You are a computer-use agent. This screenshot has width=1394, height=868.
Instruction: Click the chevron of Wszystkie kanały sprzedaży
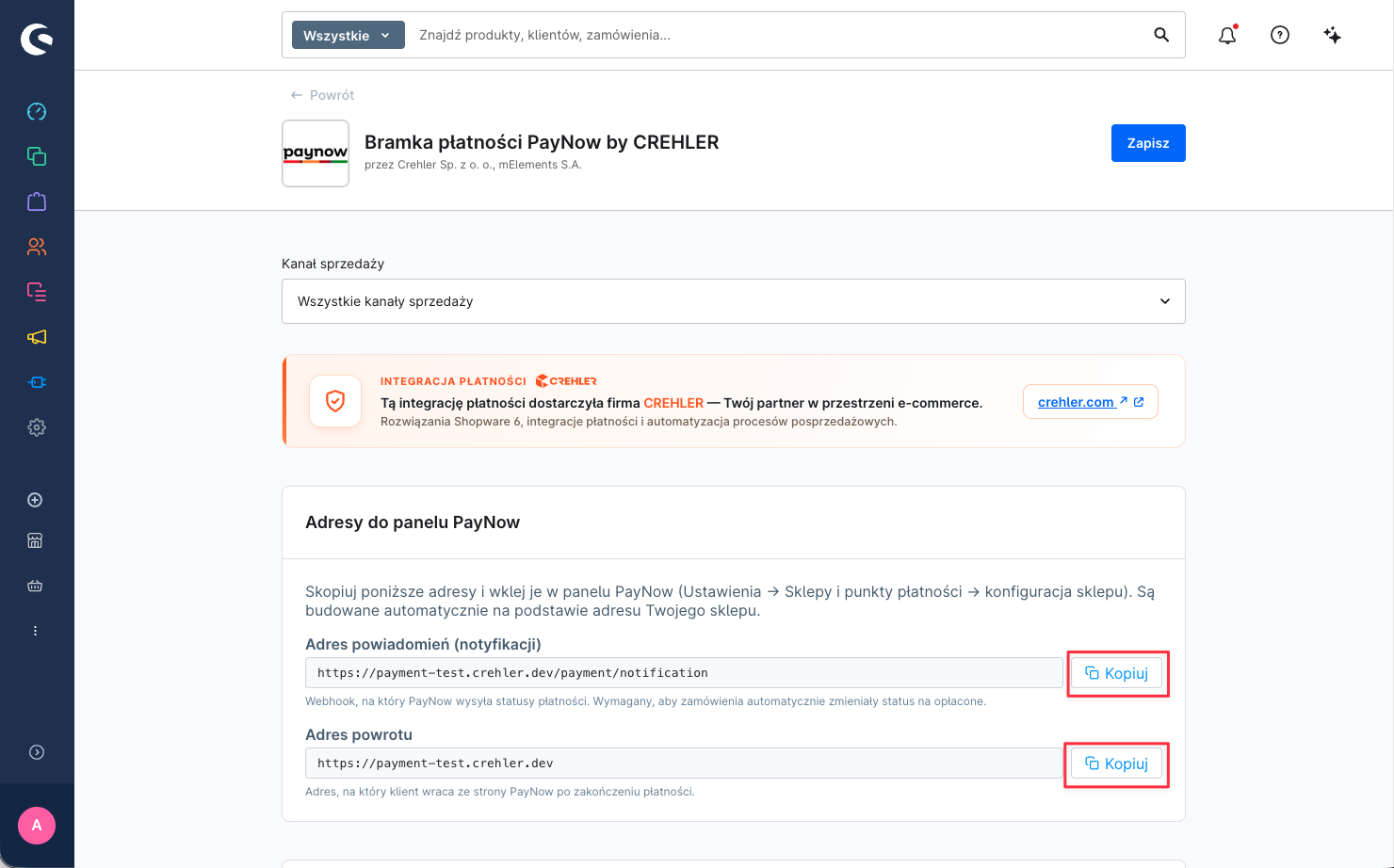point(1165,301)
